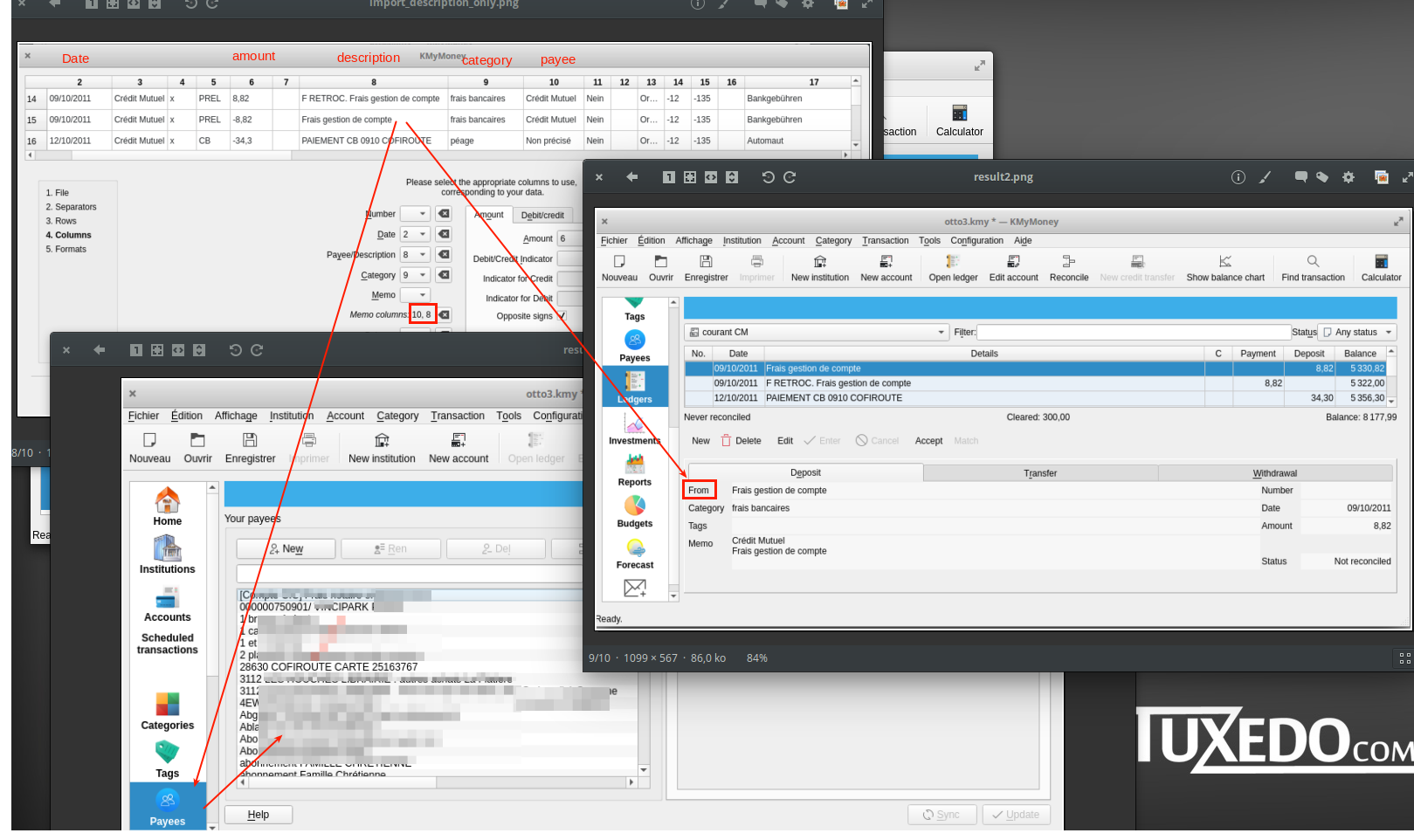The image size is (1414, 840).
Task: Click Find transaction icon
Action: click(x=1313, y=268)
